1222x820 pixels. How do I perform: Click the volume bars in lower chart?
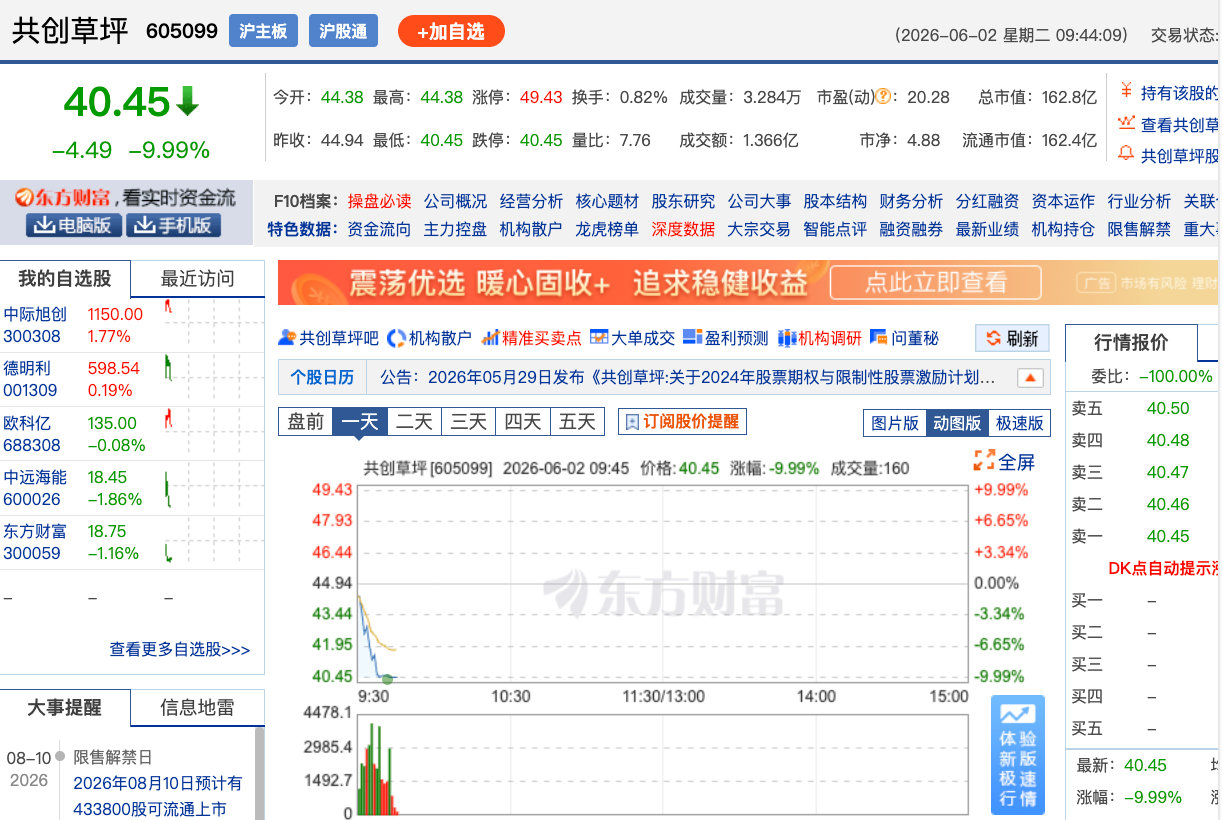380,770
